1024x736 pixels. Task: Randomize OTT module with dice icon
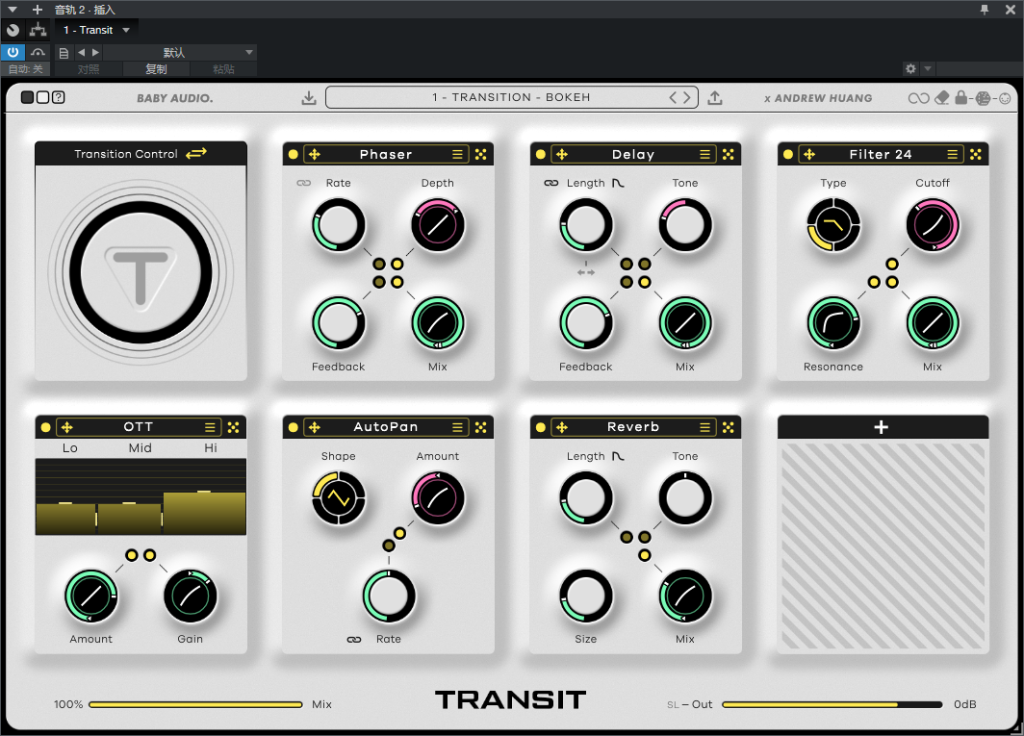click(233, 427)
